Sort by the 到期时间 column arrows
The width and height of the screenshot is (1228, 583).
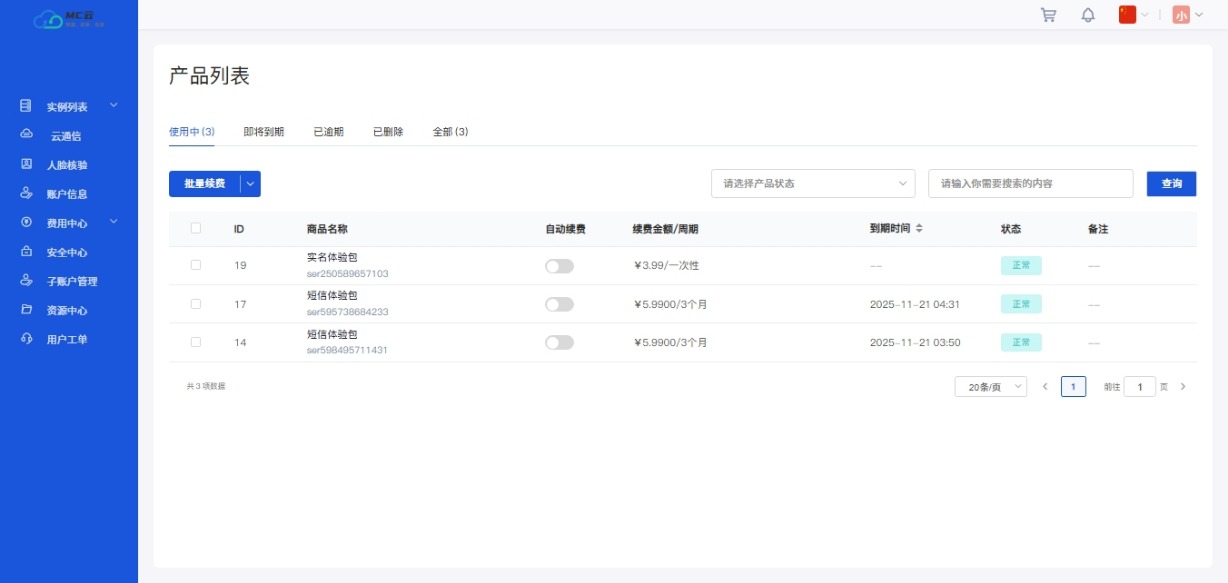point(919,229)
